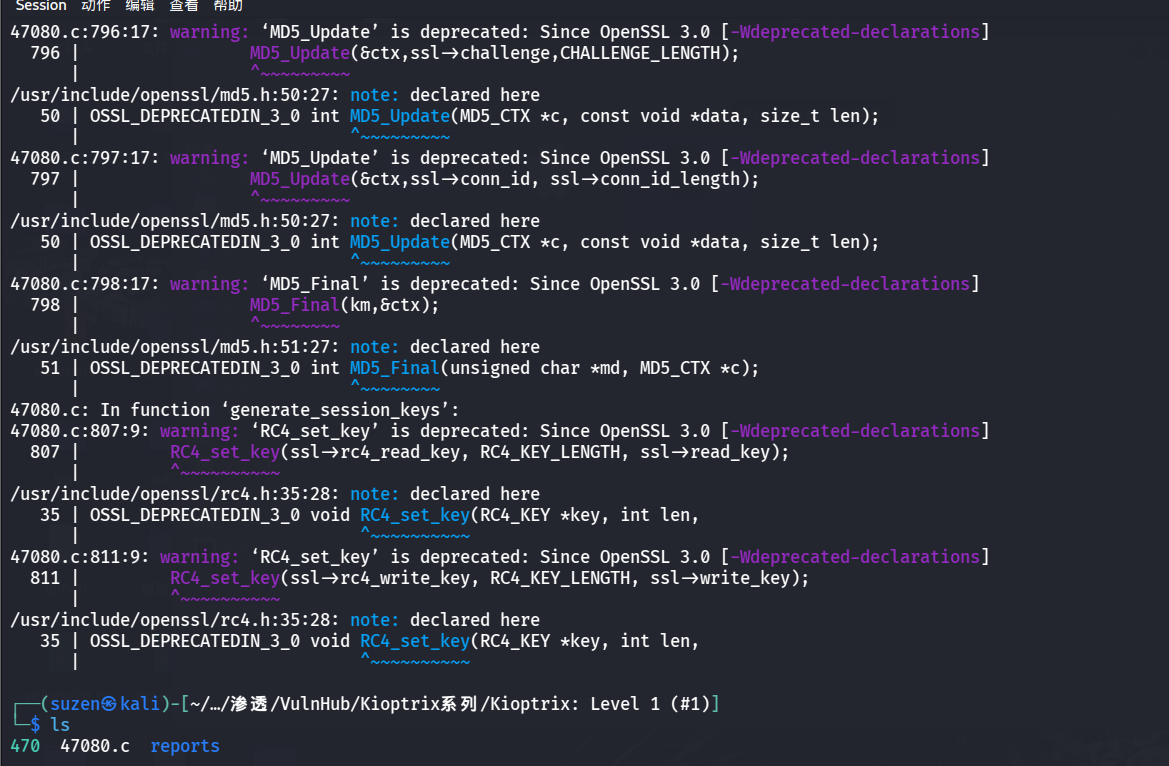Open the 编辑 menu
The width and height of the screenshot is (1169, 766).
pyautogui.click(x=139, y=6)
